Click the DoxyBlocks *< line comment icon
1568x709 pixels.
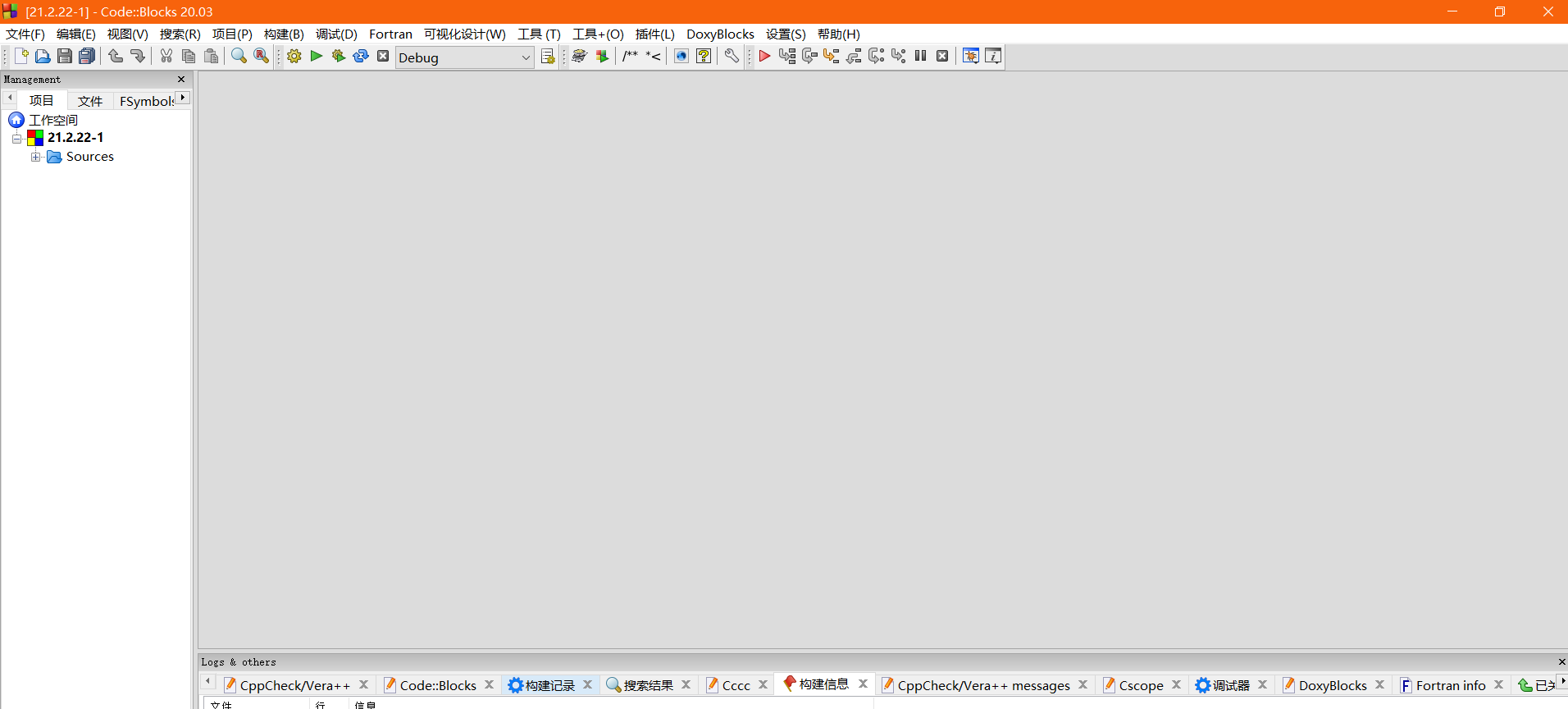[653, 56]
